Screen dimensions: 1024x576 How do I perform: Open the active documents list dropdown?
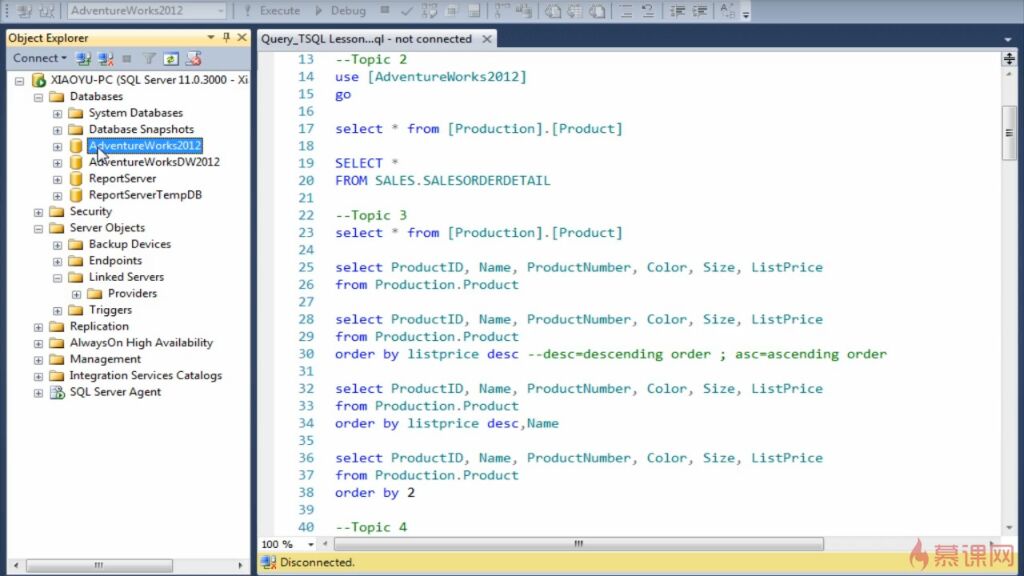coord(1008,40)
